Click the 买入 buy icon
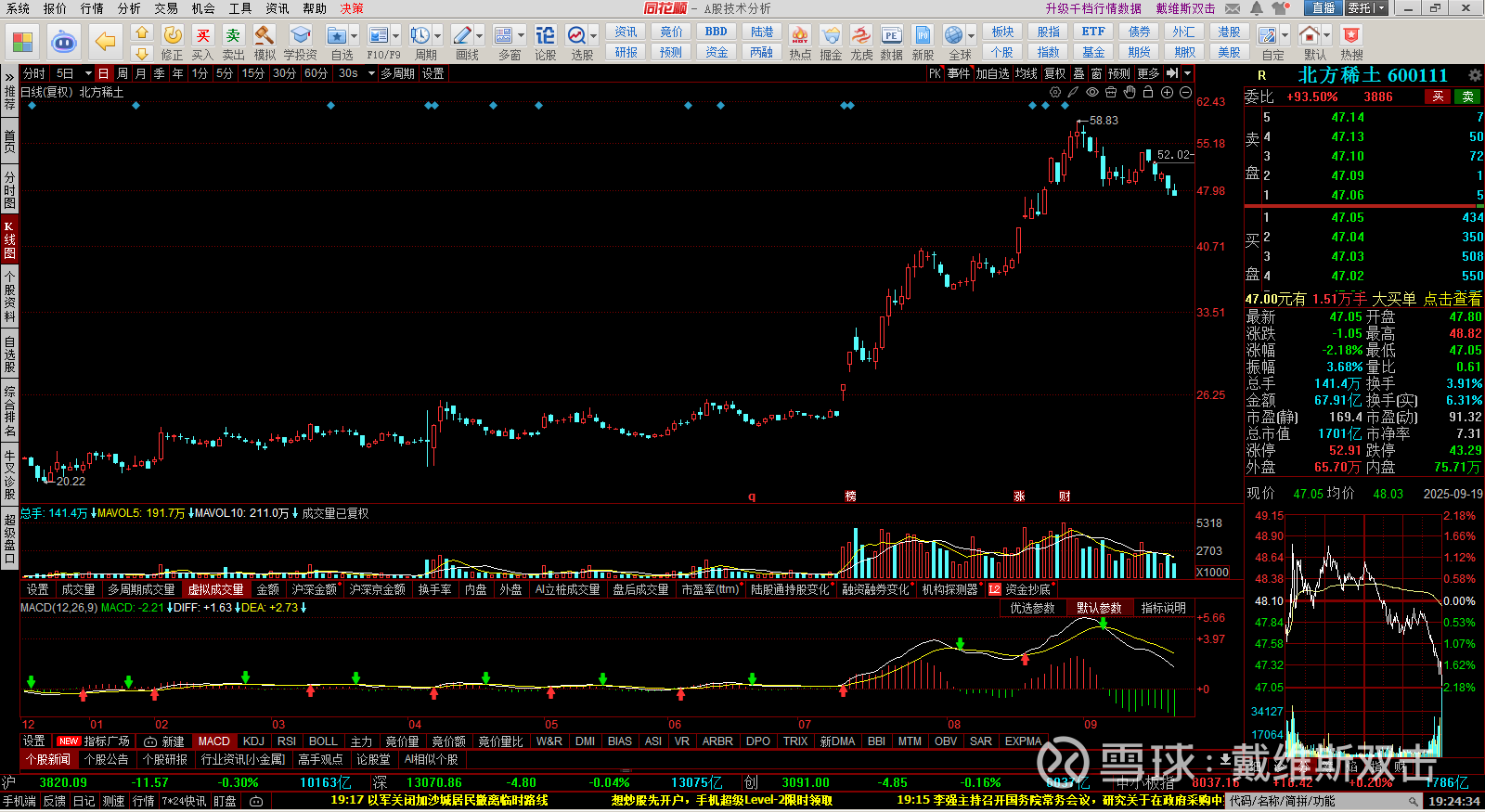The height and width of the screenshot is (812, 1485). (x=203, y=35)
